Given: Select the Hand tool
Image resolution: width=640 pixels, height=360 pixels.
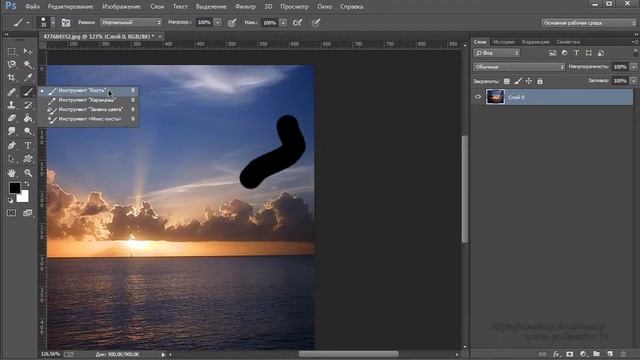Looking at the screenshot, I should pyautogui.click(x=11, y=173).
